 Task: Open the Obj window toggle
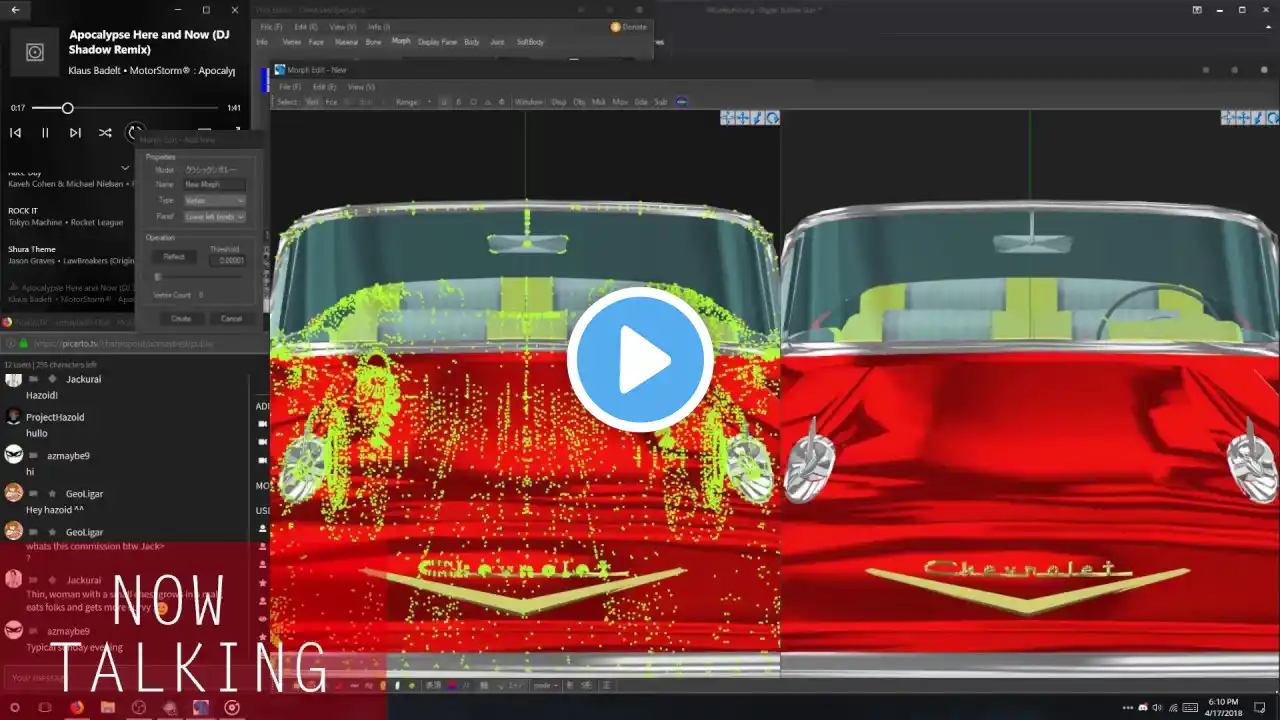point(579,102)
